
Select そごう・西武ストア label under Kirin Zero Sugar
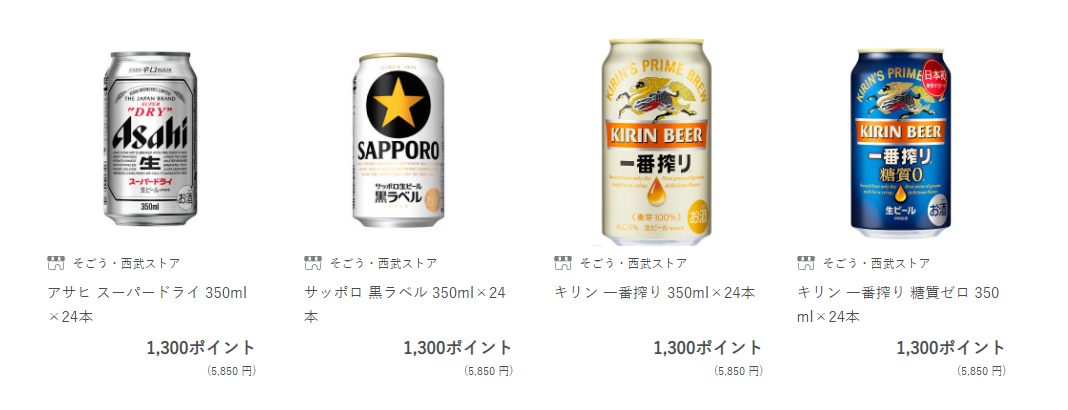coord(876,264)
